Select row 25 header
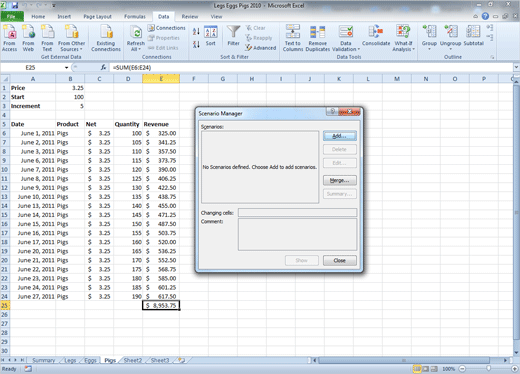Screen dimensions: 520x374 pos(5,305)
